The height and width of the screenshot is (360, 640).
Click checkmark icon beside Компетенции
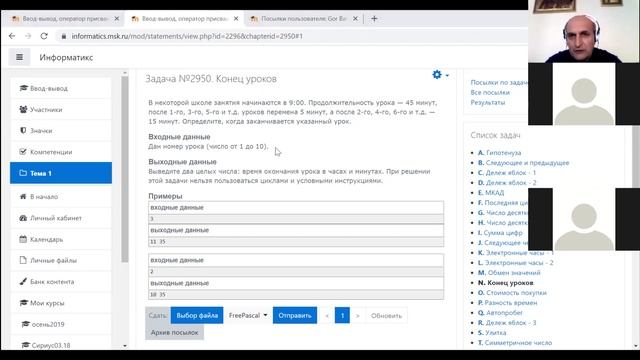23,152
